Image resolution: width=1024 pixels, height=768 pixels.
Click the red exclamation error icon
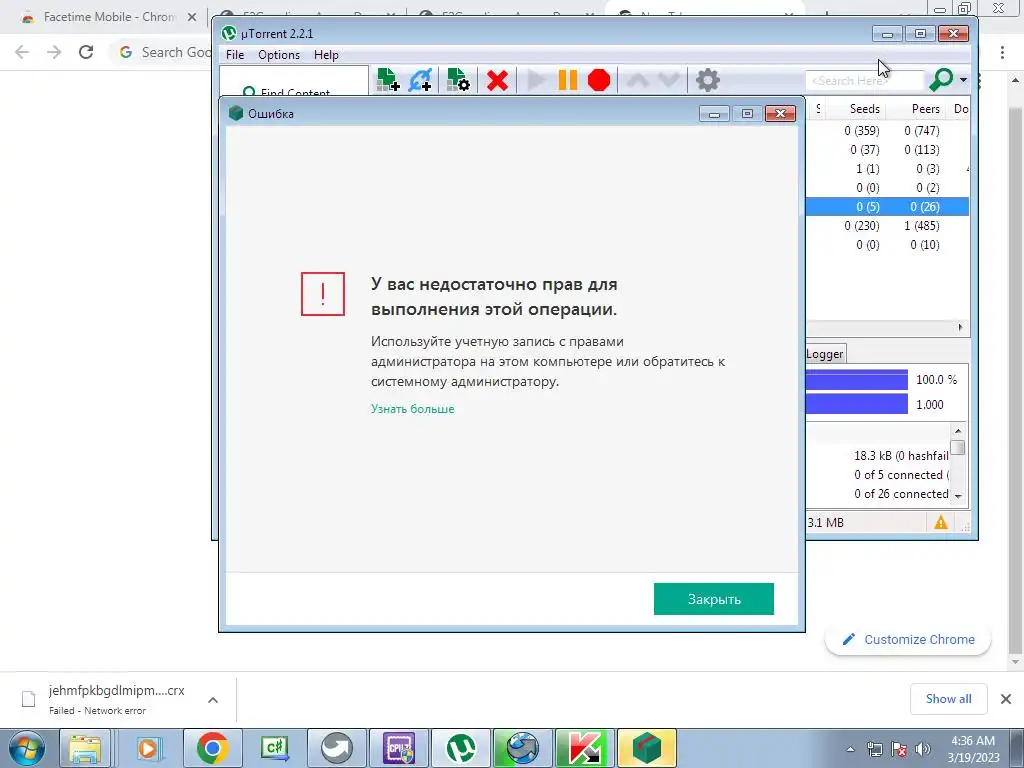(323, 294)
